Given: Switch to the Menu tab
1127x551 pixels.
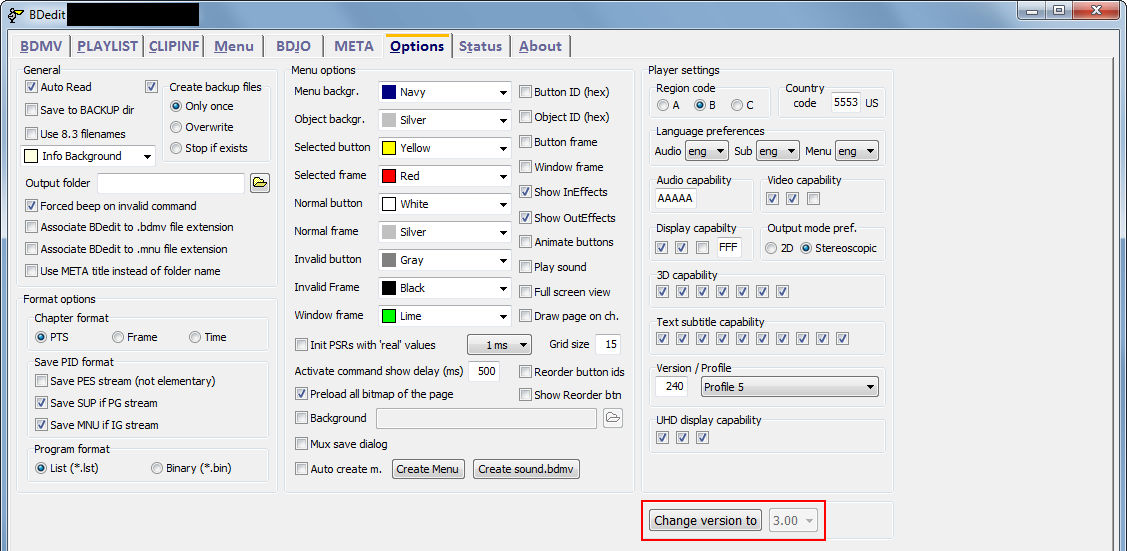Looking at the screenshot, I should (234, 46).
